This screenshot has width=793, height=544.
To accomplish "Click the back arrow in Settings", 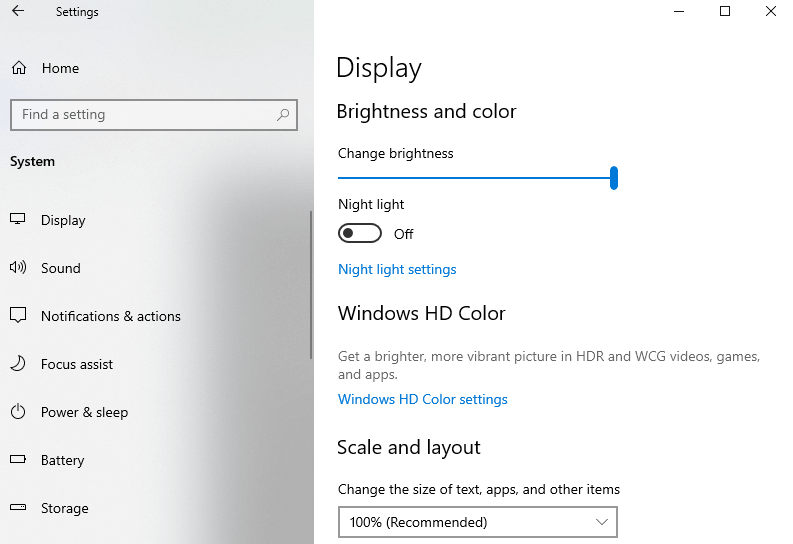I will (x=18, y=11).
